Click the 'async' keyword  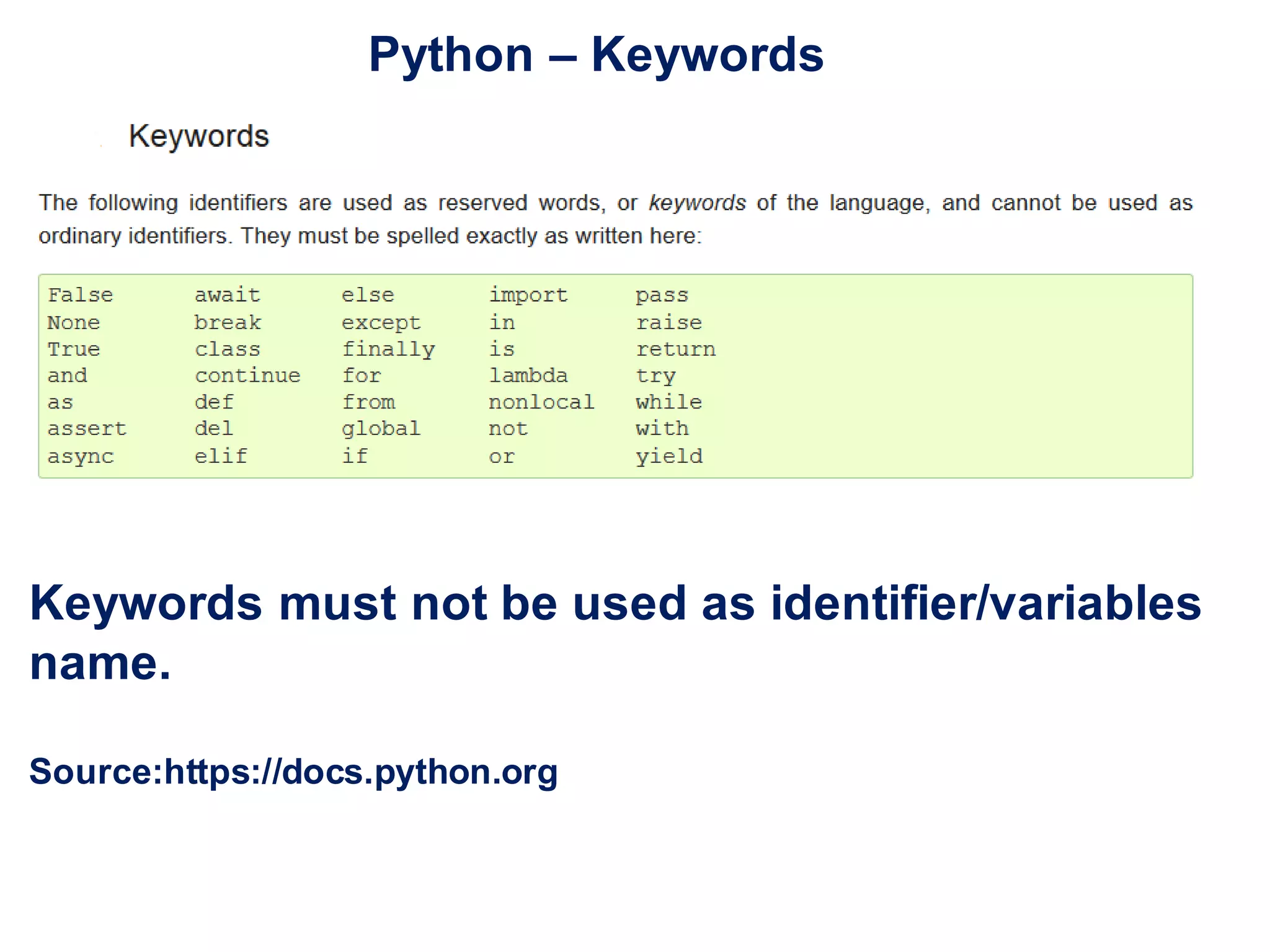[81, 457]
